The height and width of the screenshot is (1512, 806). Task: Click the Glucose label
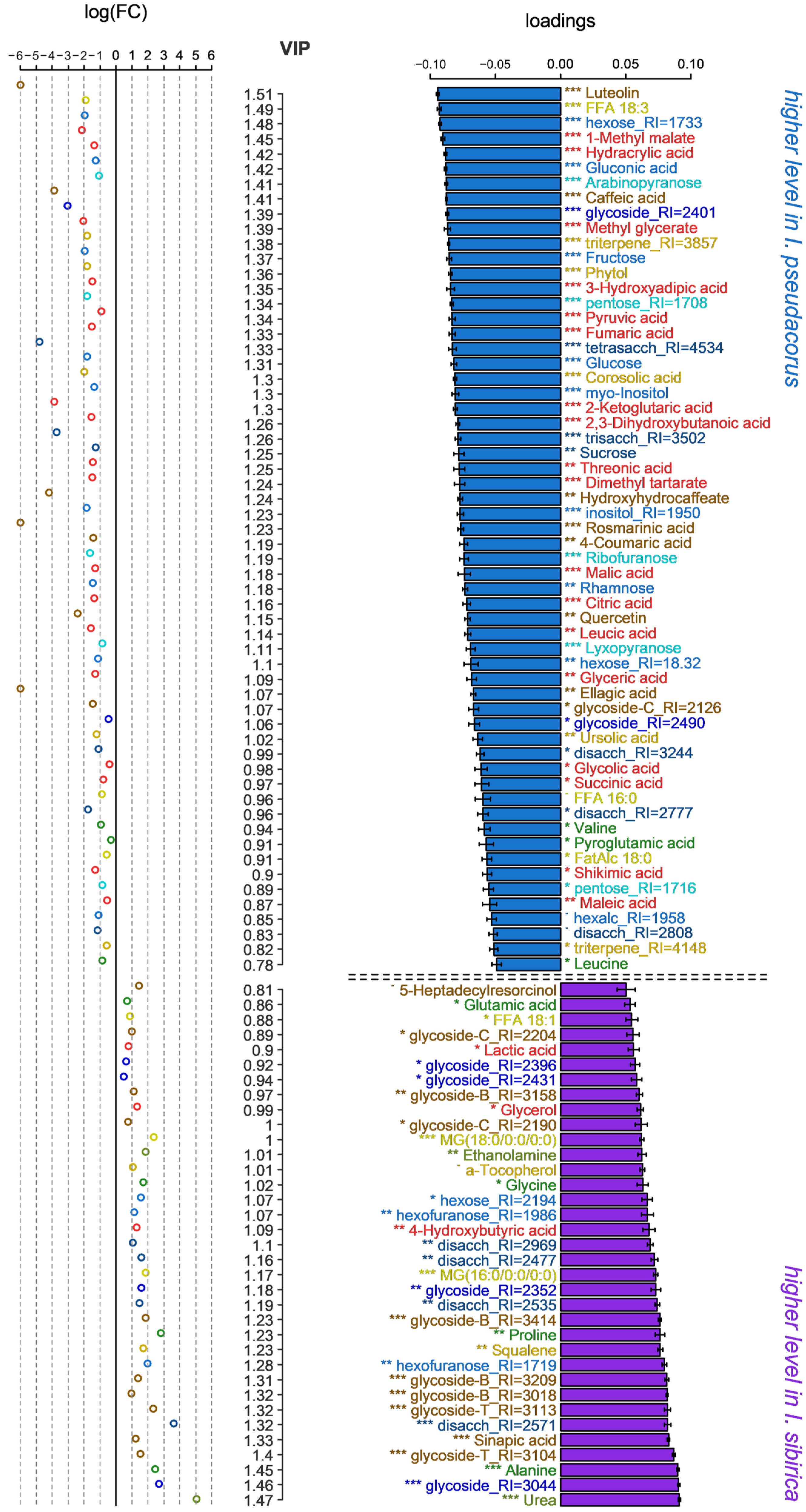coord(613,363)
